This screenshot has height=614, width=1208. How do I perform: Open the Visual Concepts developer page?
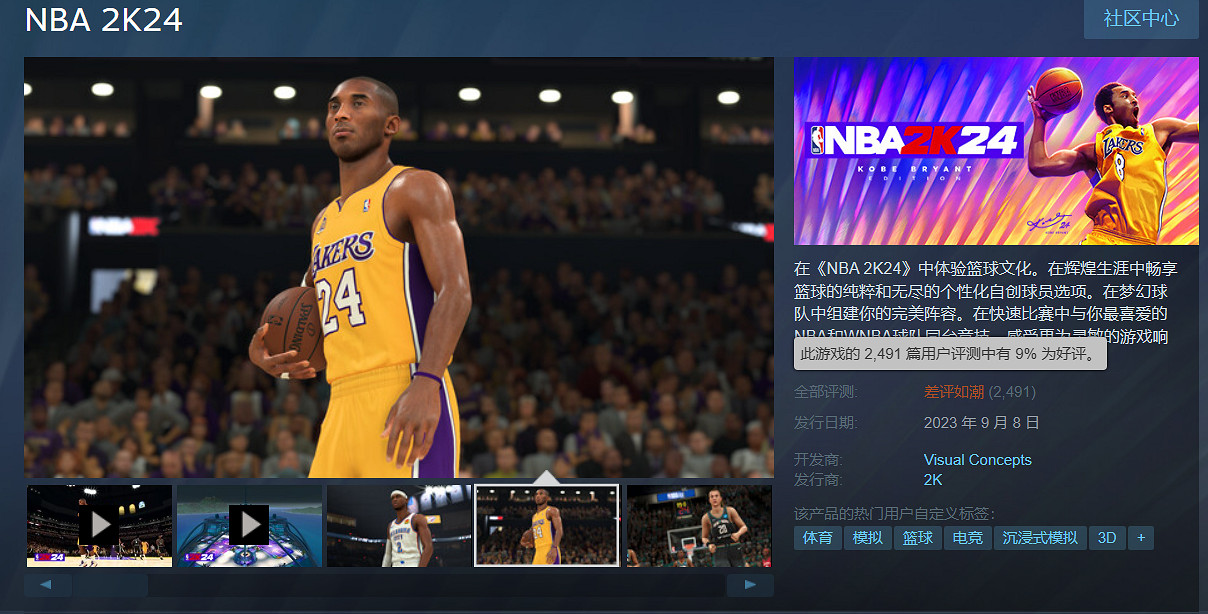pyautogui.click(x=977, y=459)
